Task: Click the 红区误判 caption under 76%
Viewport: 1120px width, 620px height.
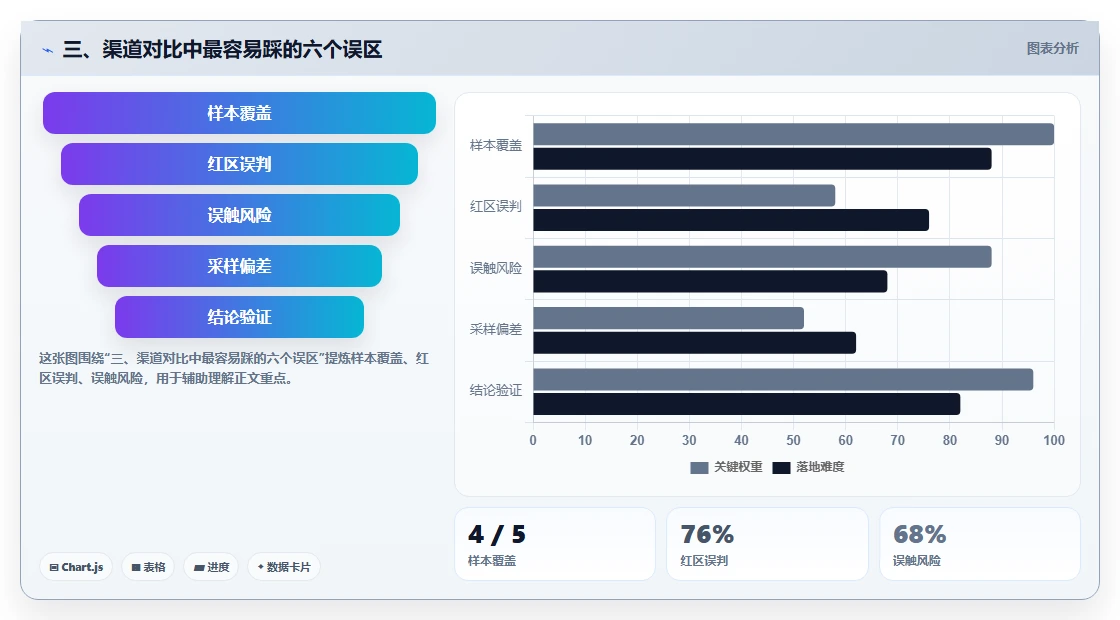Action: pos(704,561)
